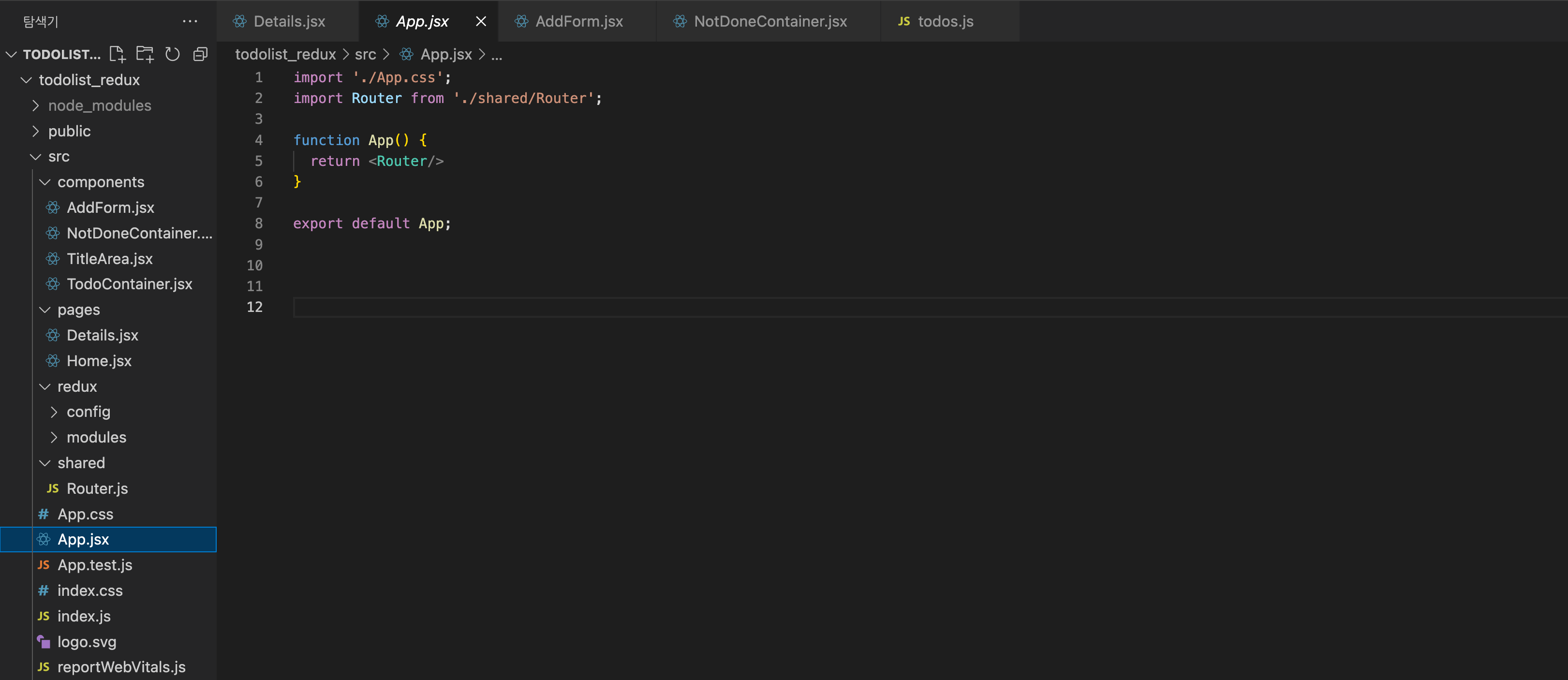
Task: Click the New Folder icon in explorer header
Action: click(x=145, y=54)
